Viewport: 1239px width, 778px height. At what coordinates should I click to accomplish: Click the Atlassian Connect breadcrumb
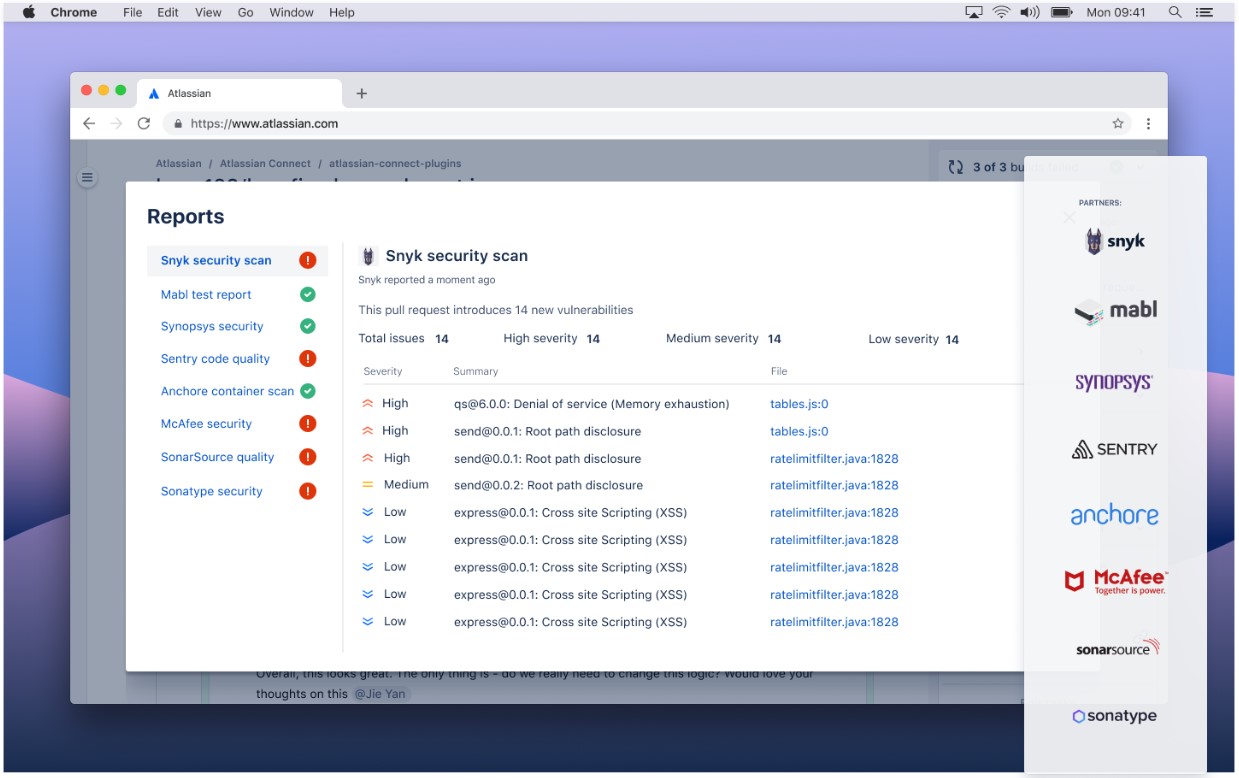(265, 163)
